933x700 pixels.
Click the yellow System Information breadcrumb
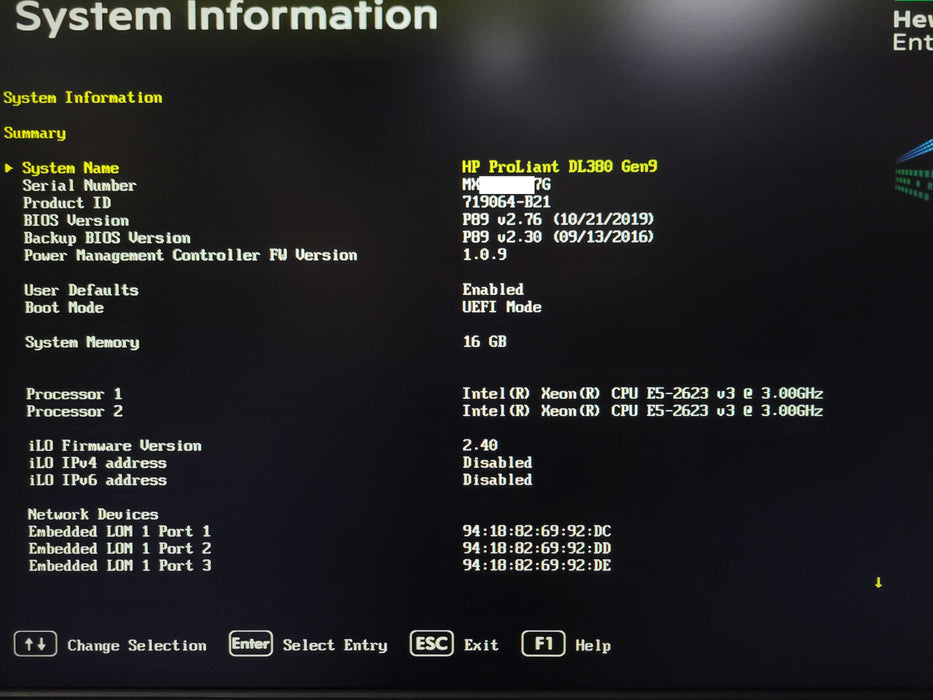[x=83, y=98]
